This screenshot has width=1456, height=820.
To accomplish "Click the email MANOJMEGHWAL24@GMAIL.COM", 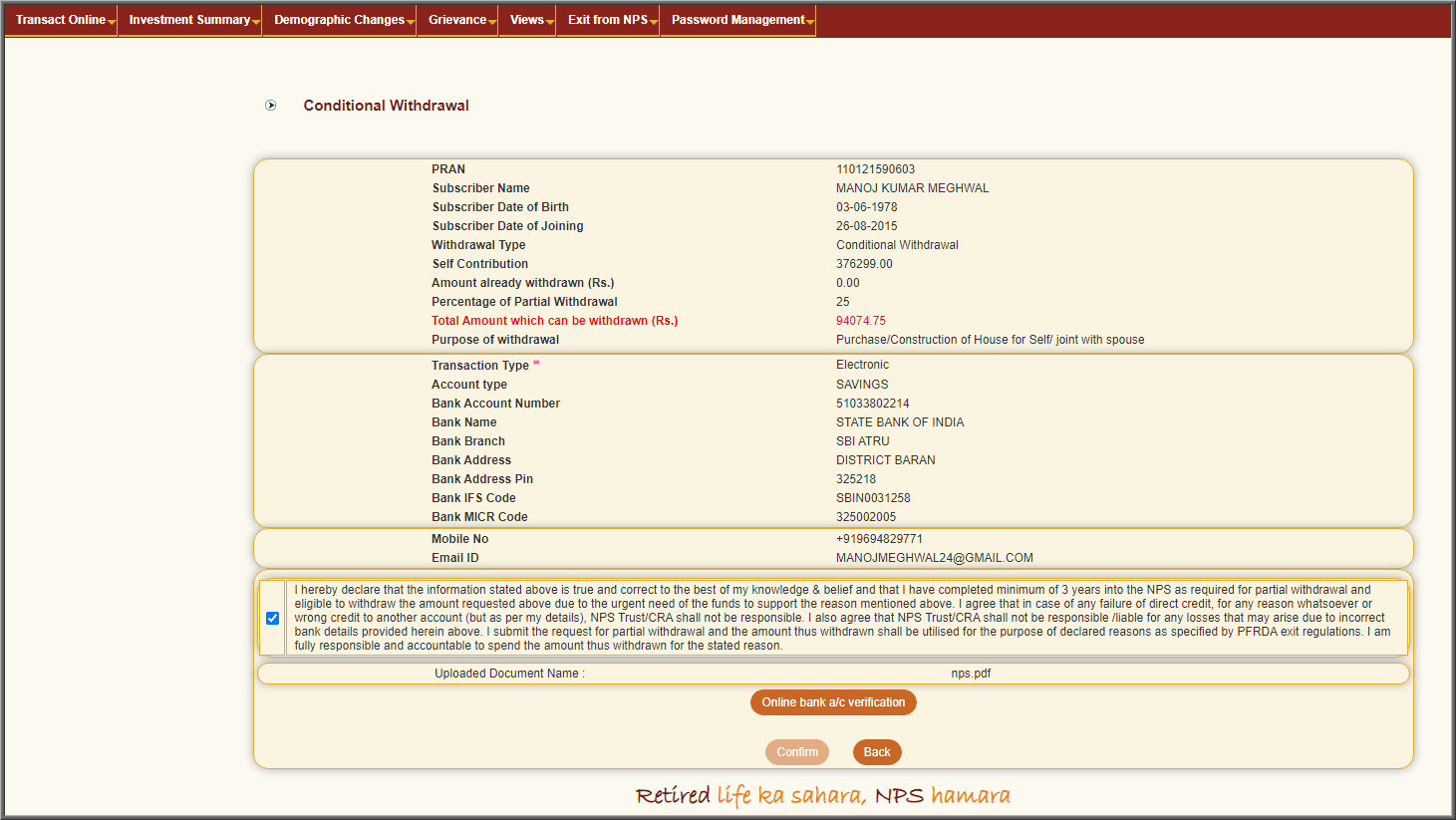I will [x=935, y=557].
